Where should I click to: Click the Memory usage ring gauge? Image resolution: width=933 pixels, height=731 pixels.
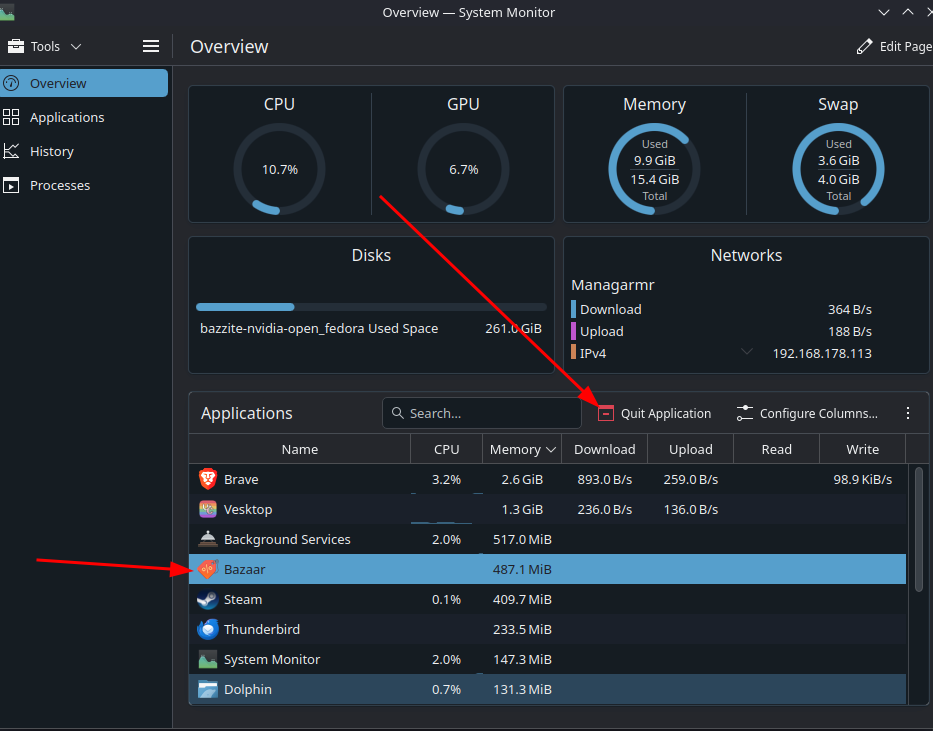pyautogui.click(x=654, y=169)
